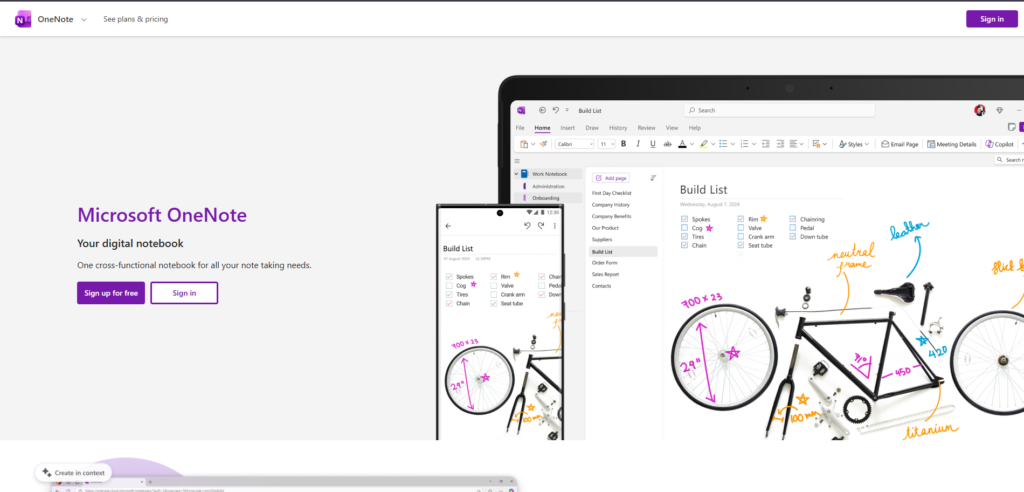The width and height of the screenshot is (1024, 492).
Task: Open the Create in context button
Action: click(x=73, y=472)
